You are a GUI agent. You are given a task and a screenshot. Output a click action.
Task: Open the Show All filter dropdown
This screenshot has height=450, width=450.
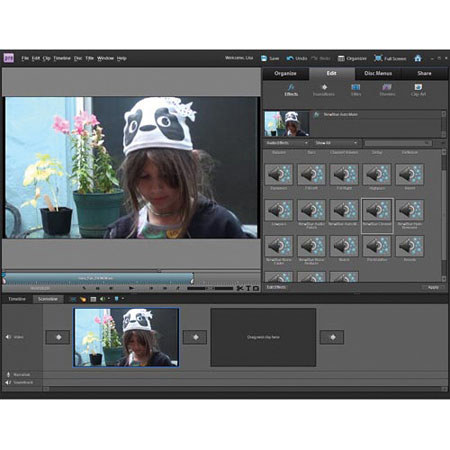pos(336,143)
